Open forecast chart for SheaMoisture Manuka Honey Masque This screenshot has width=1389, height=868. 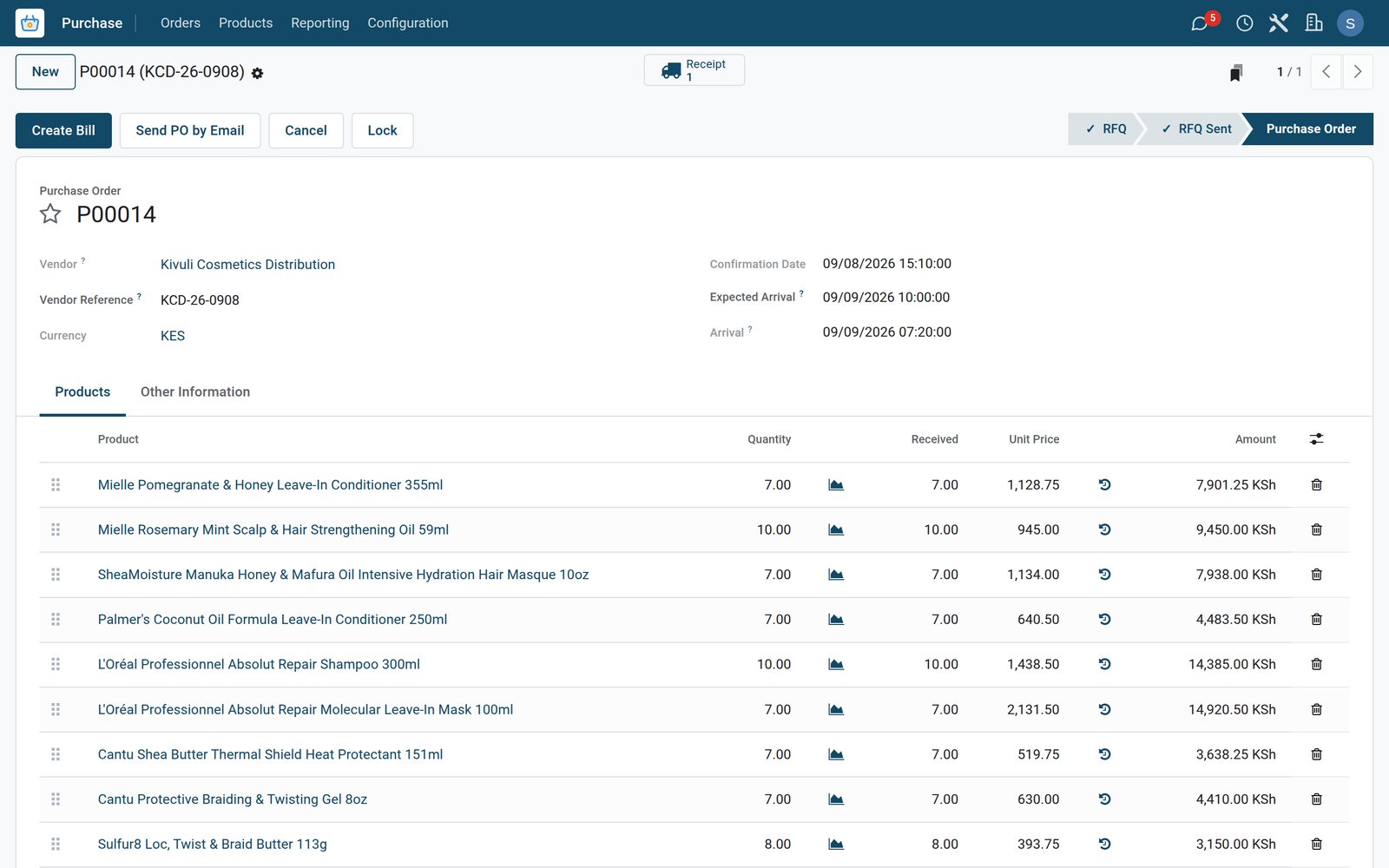(836, 575)
